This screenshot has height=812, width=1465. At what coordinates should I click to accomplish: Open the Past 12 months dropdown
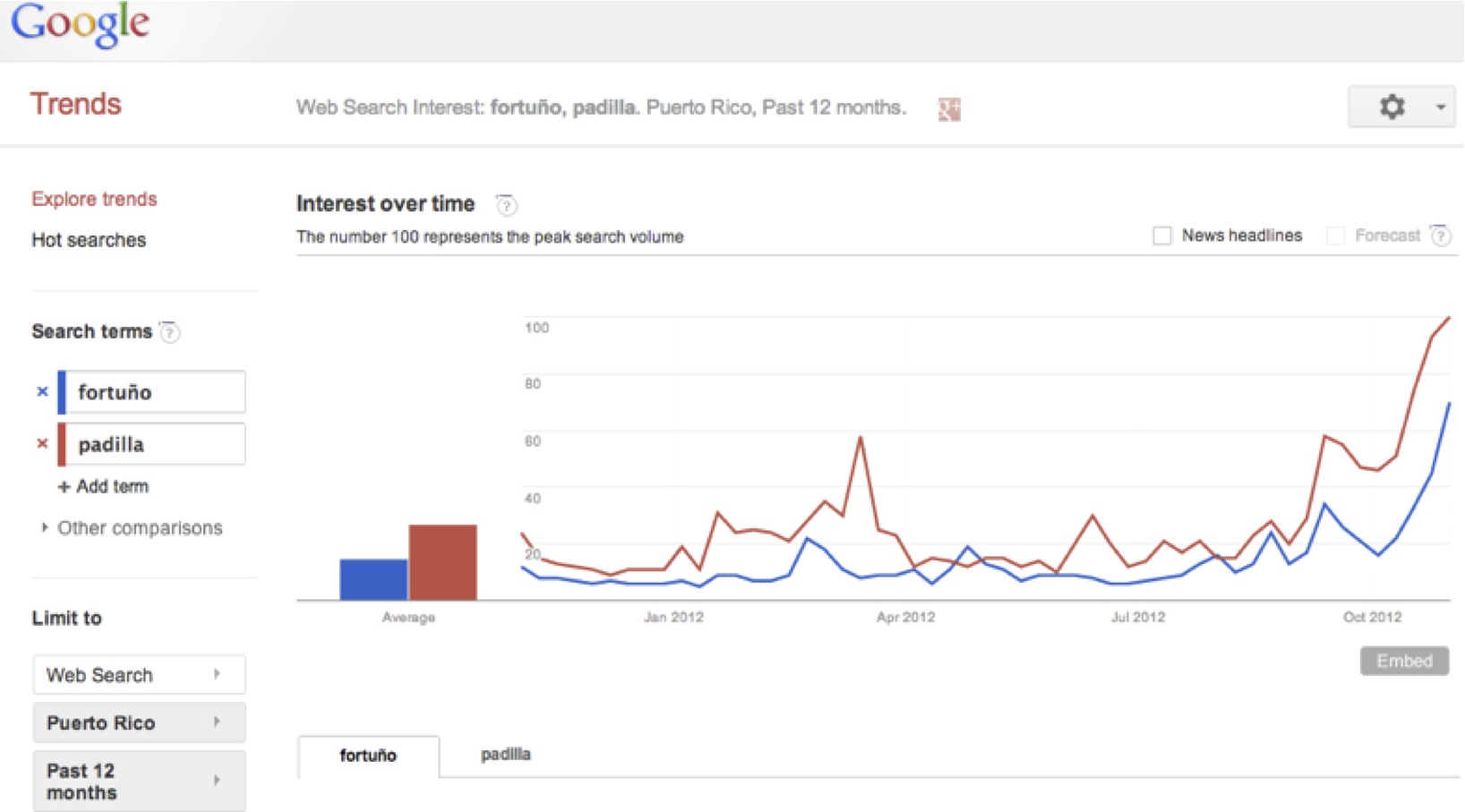click(139, 782)
